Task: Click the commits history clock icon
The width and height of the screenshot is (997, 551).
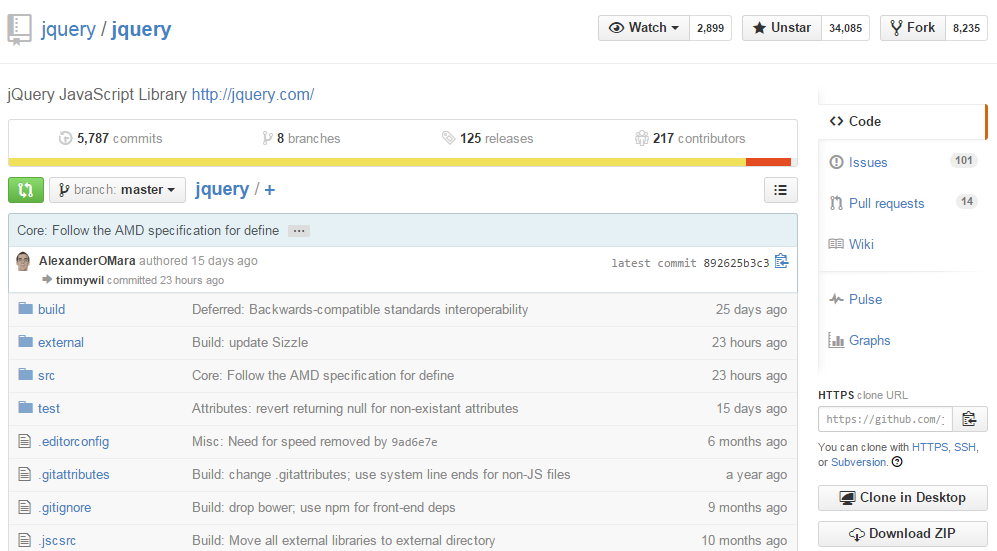Action: click(x=65, y=138)
